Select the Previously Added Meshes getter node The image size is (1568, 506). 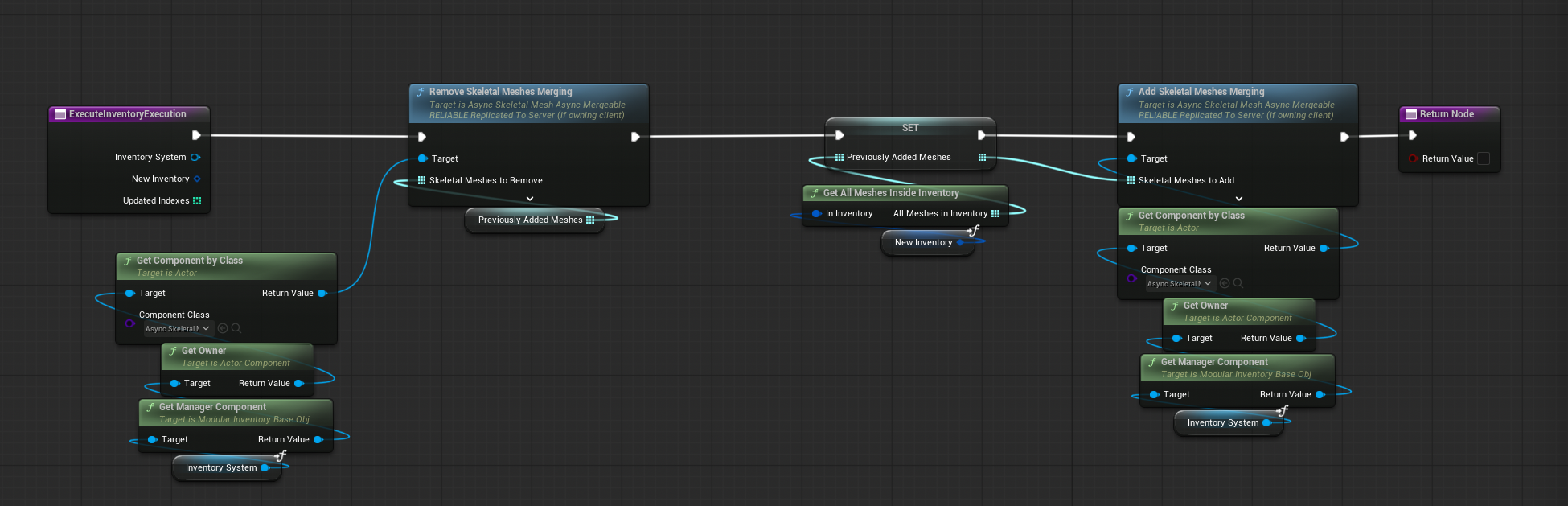pos(535,220)
